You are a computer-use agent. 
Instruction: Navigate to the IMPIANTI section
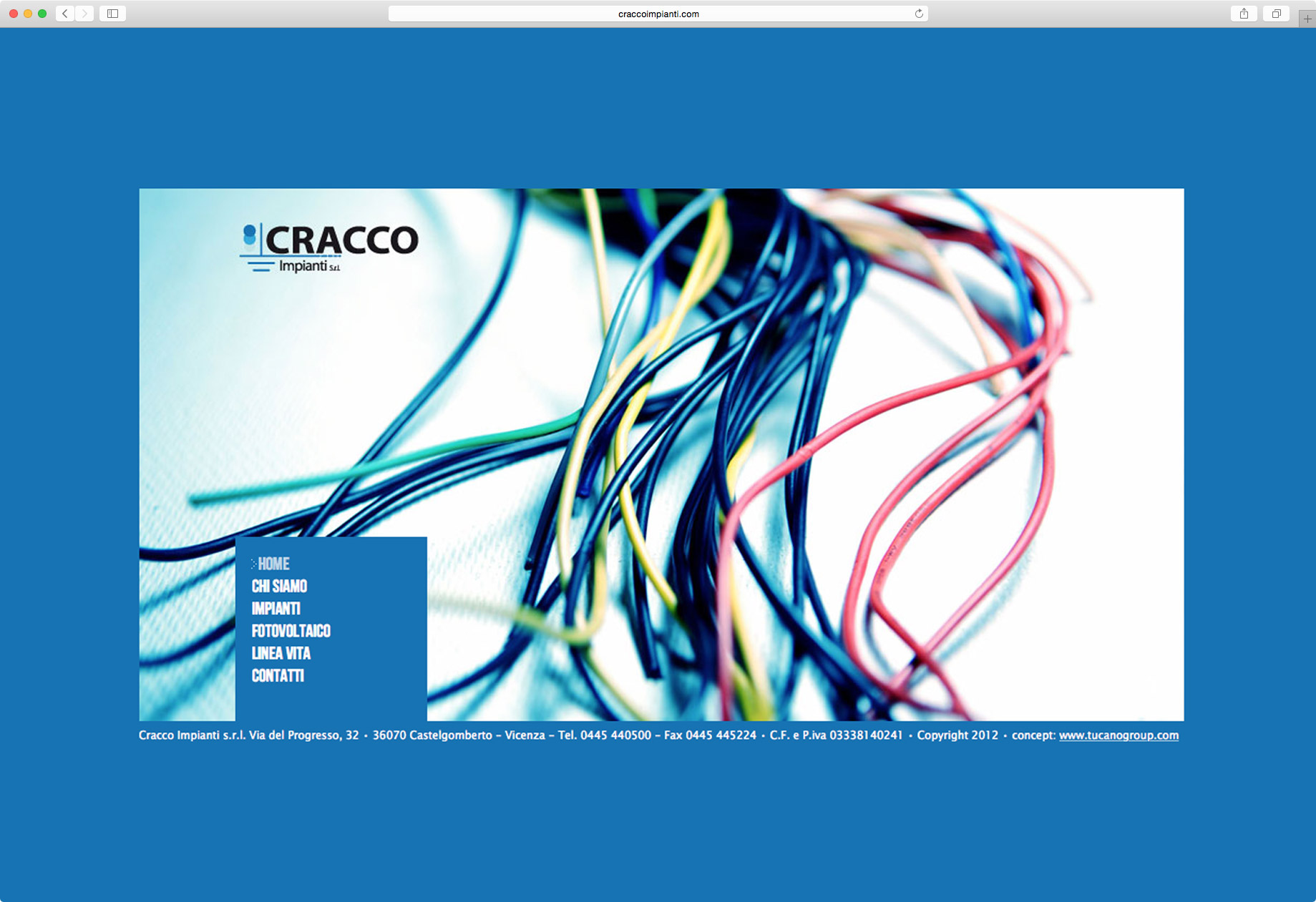tap(276, 609)
